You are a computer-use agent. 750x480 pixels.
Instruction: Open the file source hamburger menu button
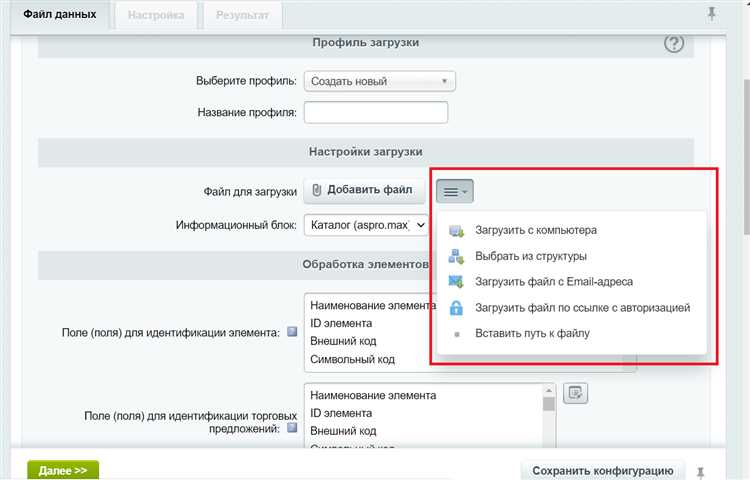[454, 191]
